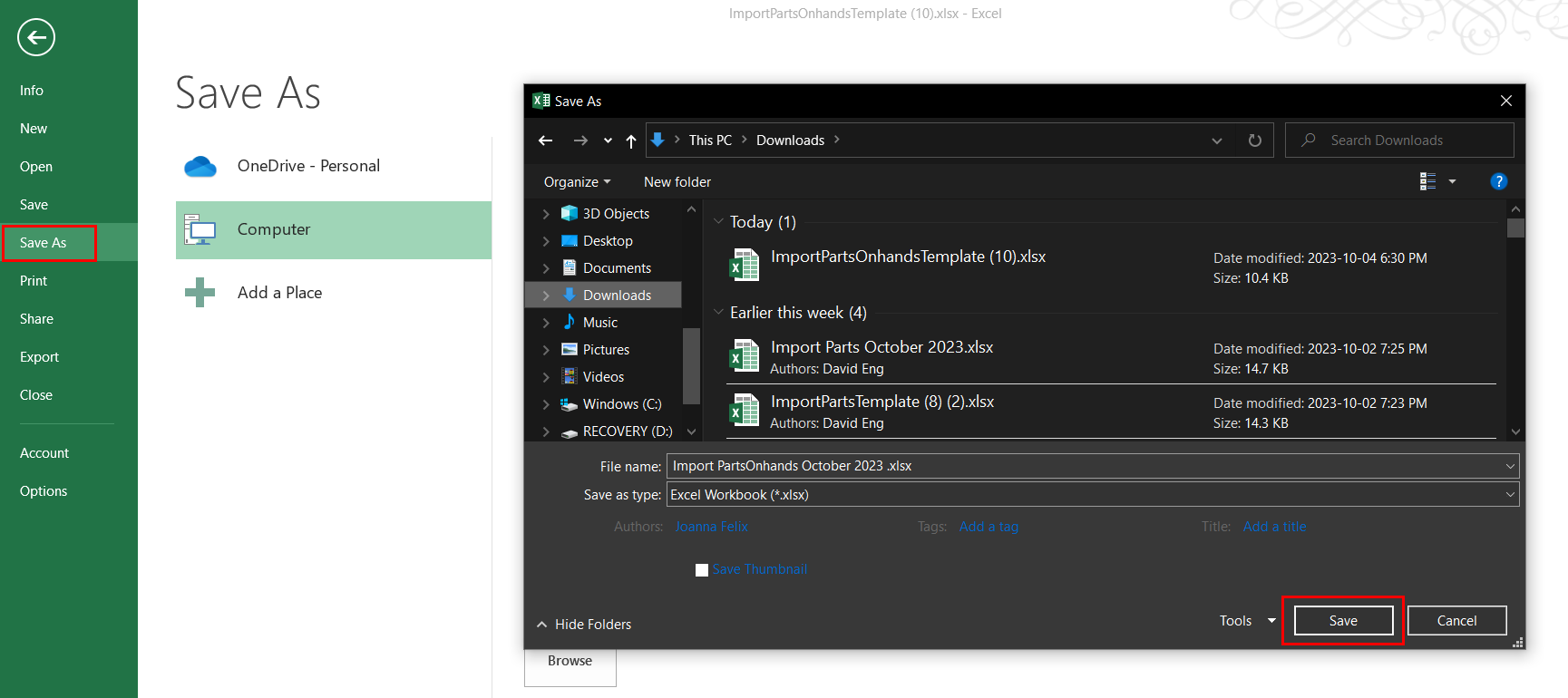Screen dimensions: 1568x698
Task: Click the Add a tag link
Action: pyautogui.click(x=989, y=527)
